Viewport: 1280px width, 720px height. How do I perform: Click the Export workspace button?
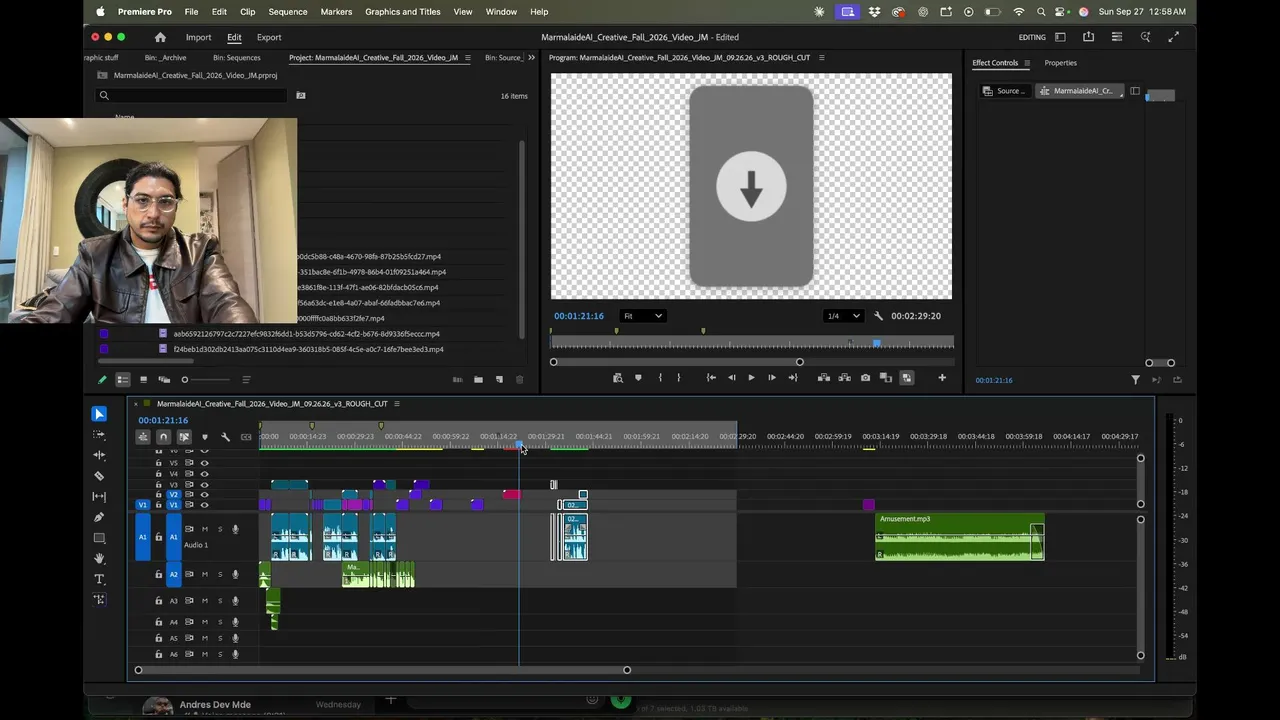click(x=269, y=38)
